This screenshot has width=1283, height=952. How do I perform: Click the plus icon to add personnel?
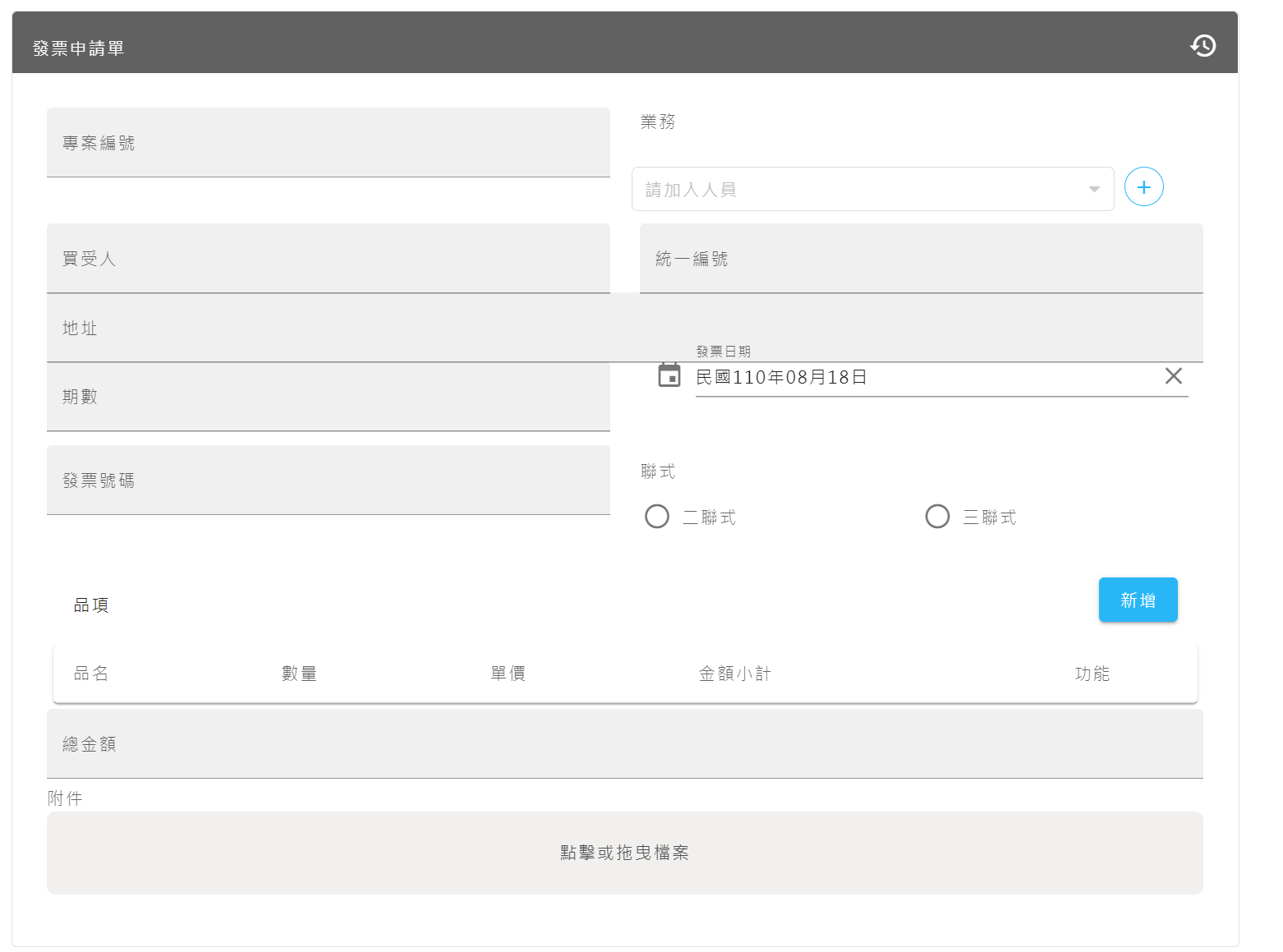(1143, 187)
